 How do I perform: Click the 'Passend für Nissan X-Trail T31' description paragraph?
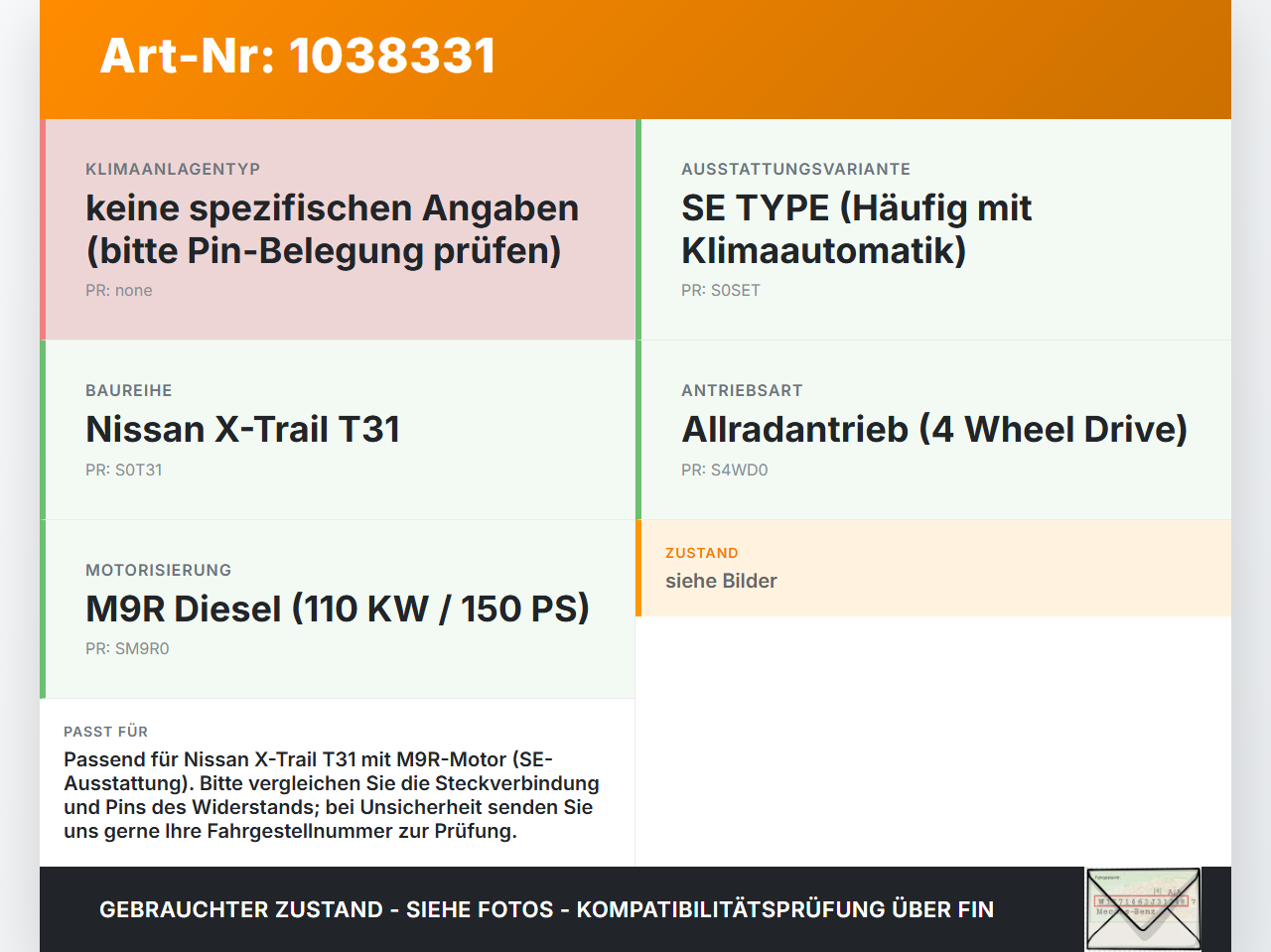click(332, 795)
